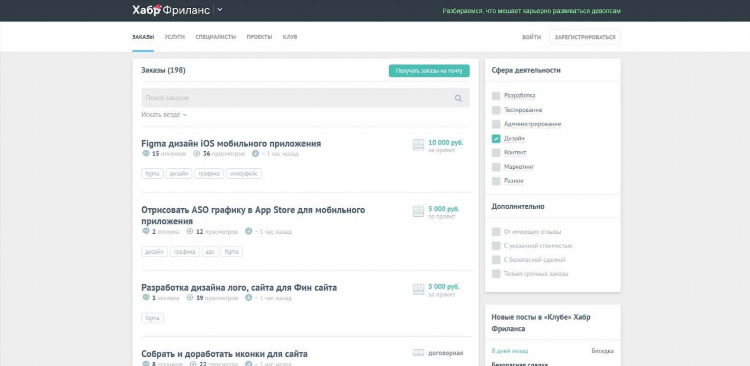The image size is (750, 366).
Task: Enable the Разработка checkbox
Action: click(496, 96)
